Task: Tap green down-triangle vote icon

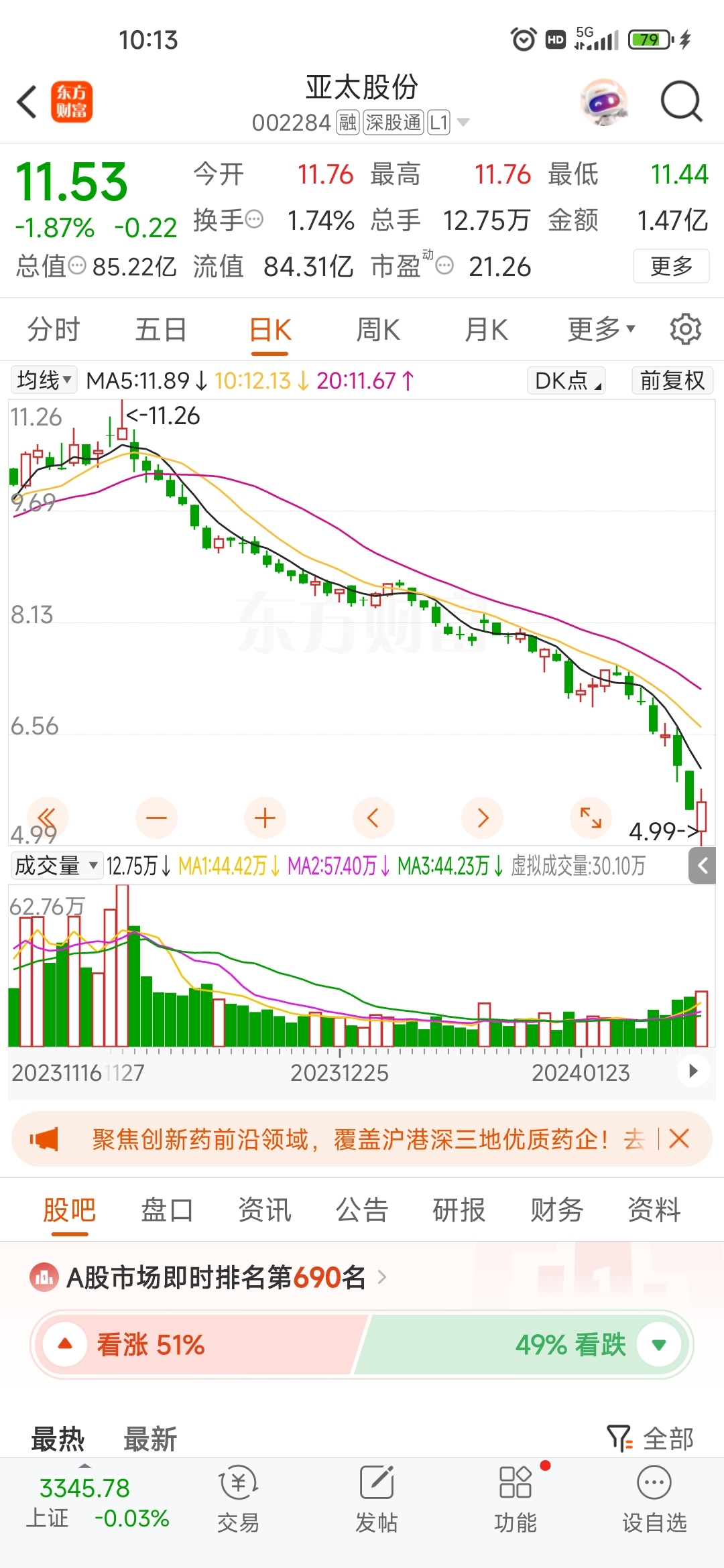Action: click(659, 1344)
